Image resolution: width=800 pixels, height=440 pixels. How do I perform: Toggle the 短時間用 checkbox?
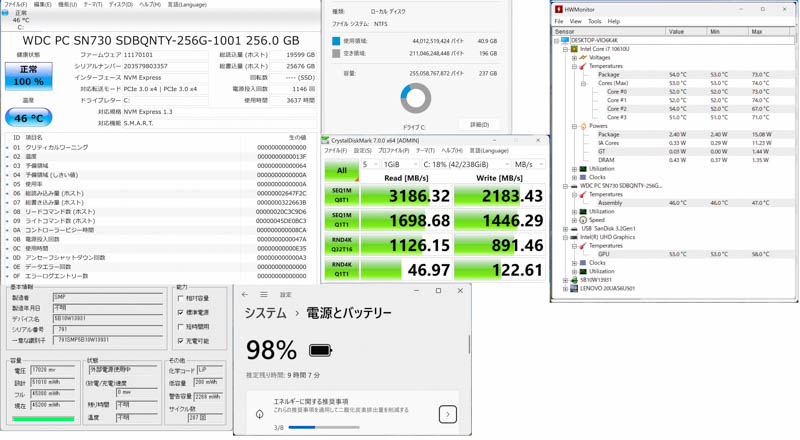181,327
